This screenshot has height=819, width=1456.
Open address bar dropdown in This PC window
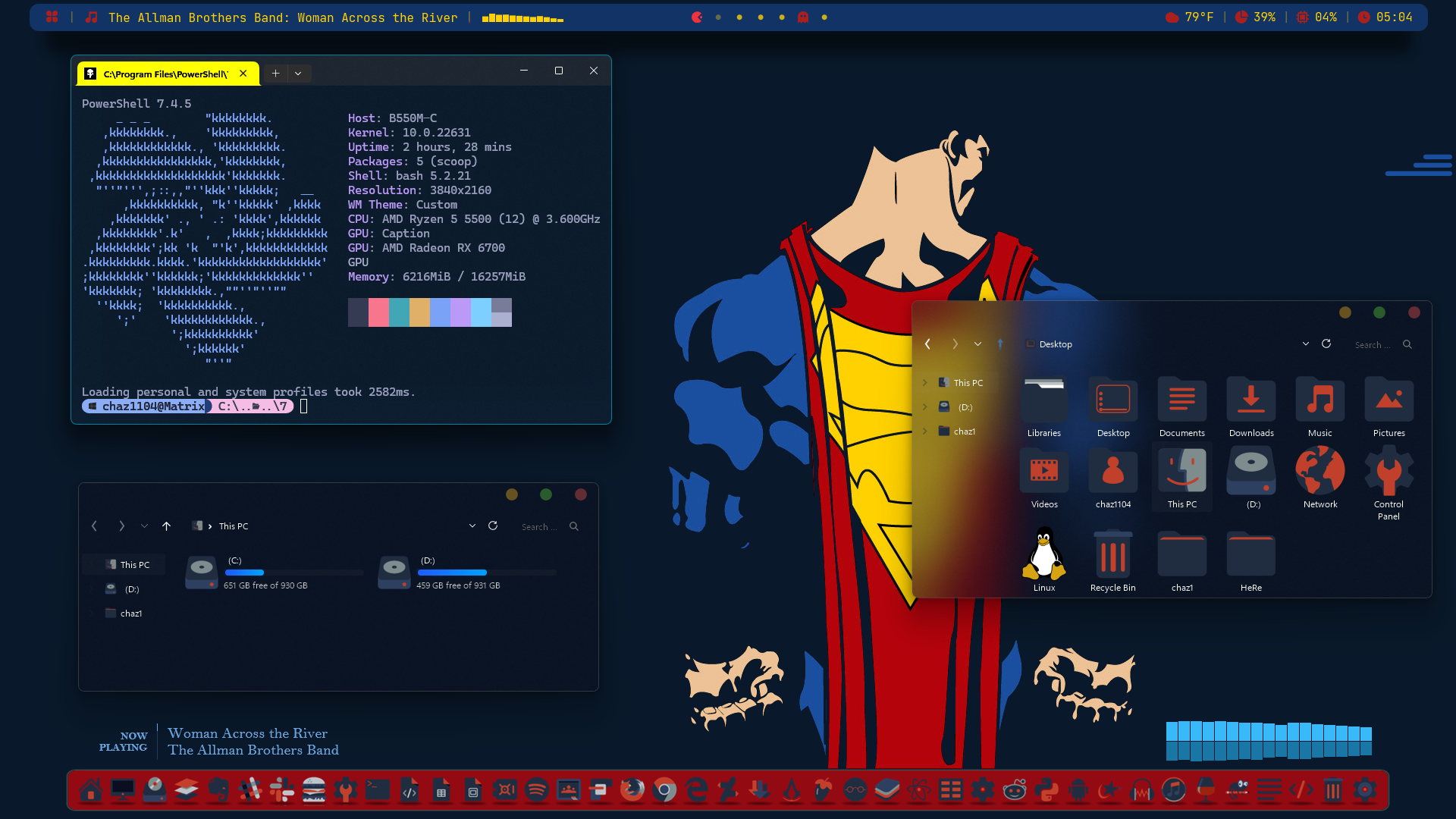[472, 526]
